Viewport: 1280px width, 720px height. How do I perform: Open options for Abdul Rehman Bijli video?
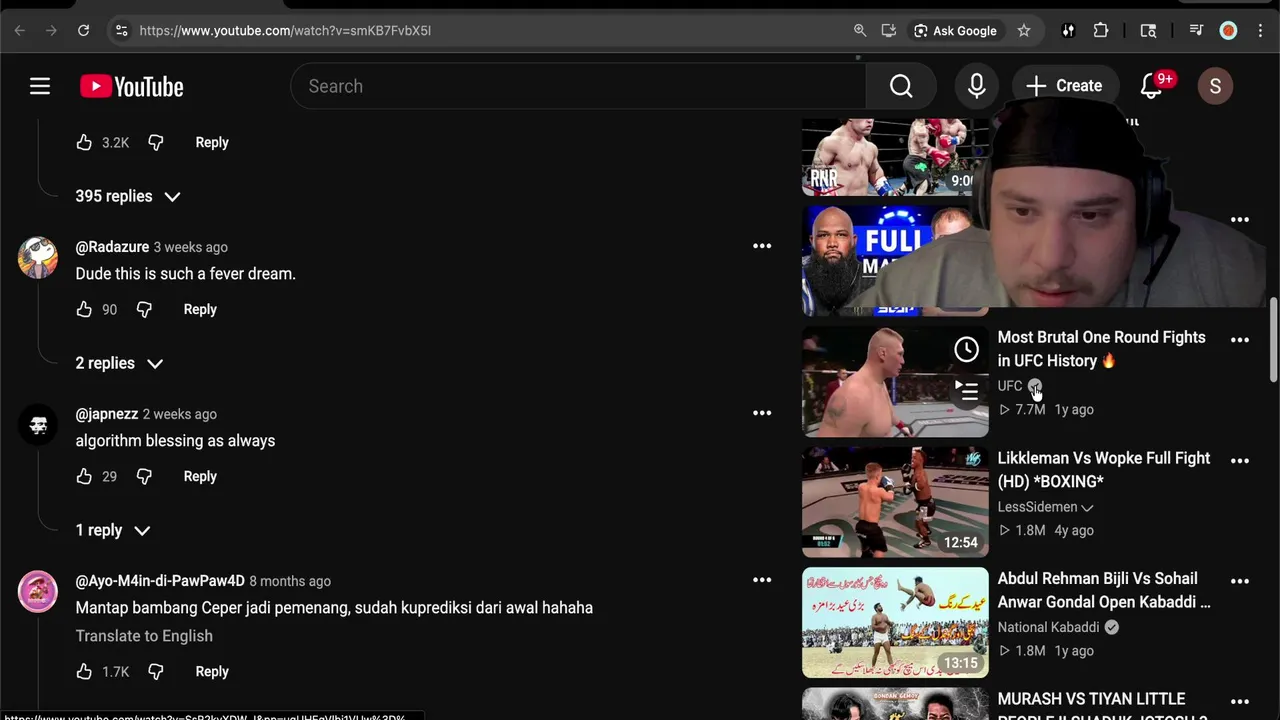tap(1240, 581)
